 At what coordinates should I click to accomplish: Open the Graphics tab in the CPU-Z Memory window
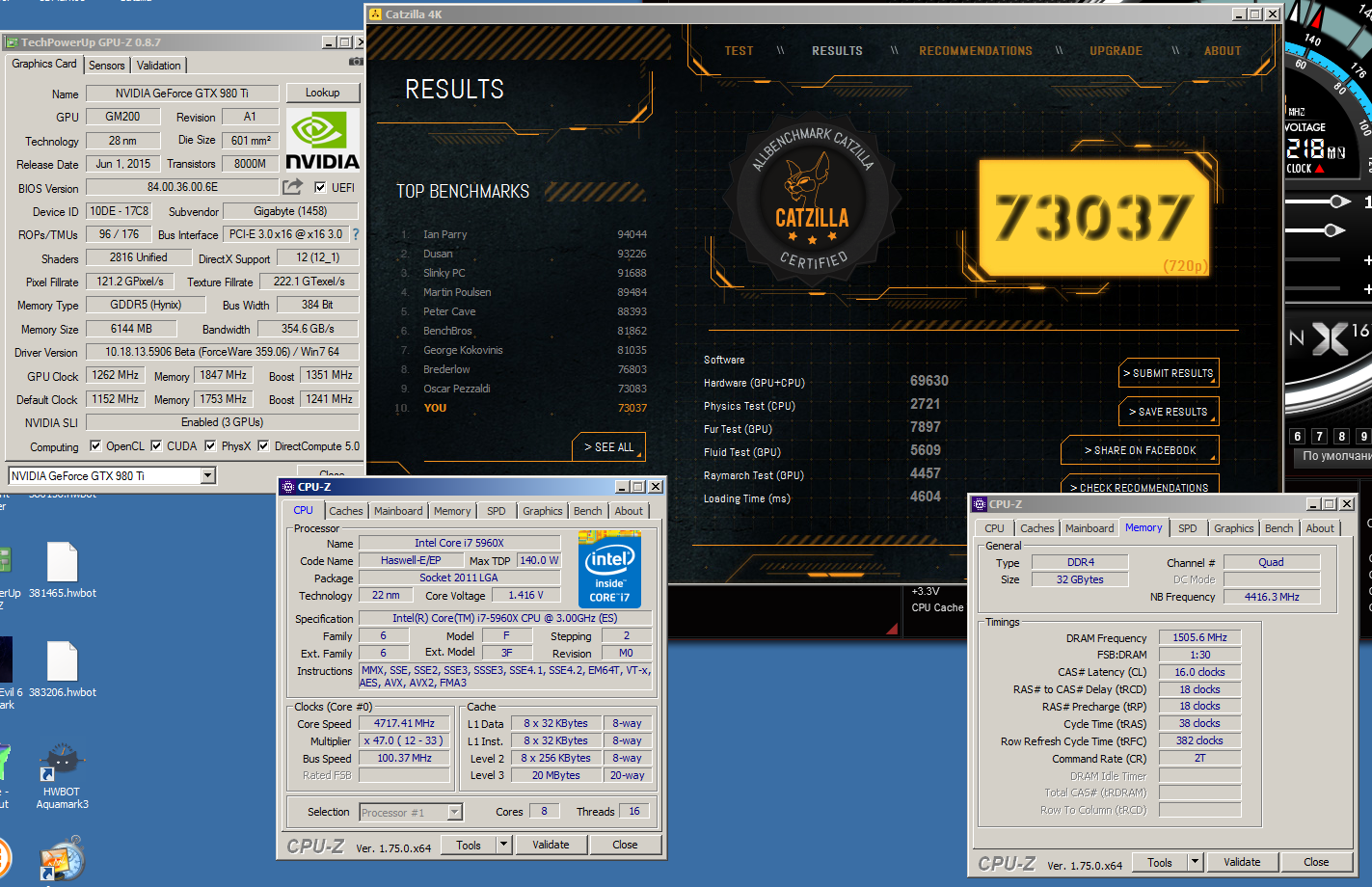coord(1234,528)
